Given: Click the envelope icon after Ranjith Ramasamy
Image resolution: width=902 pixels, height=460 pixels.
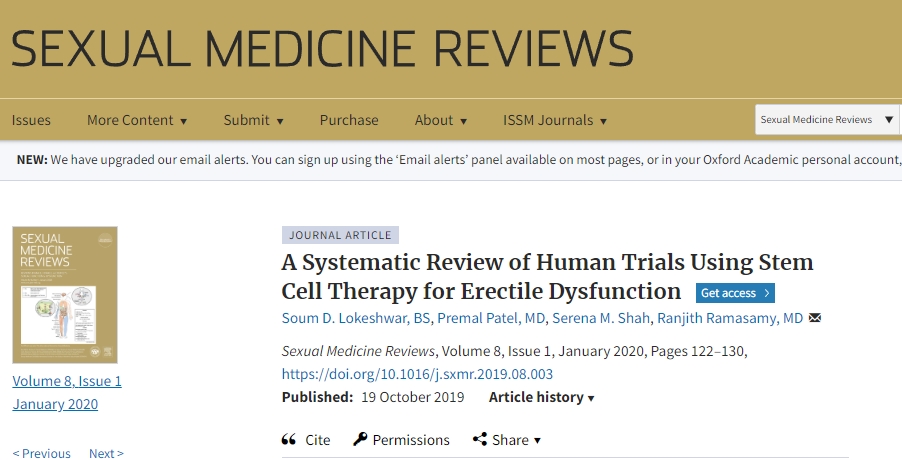Looking at the screenshot, I should point(814,318).
